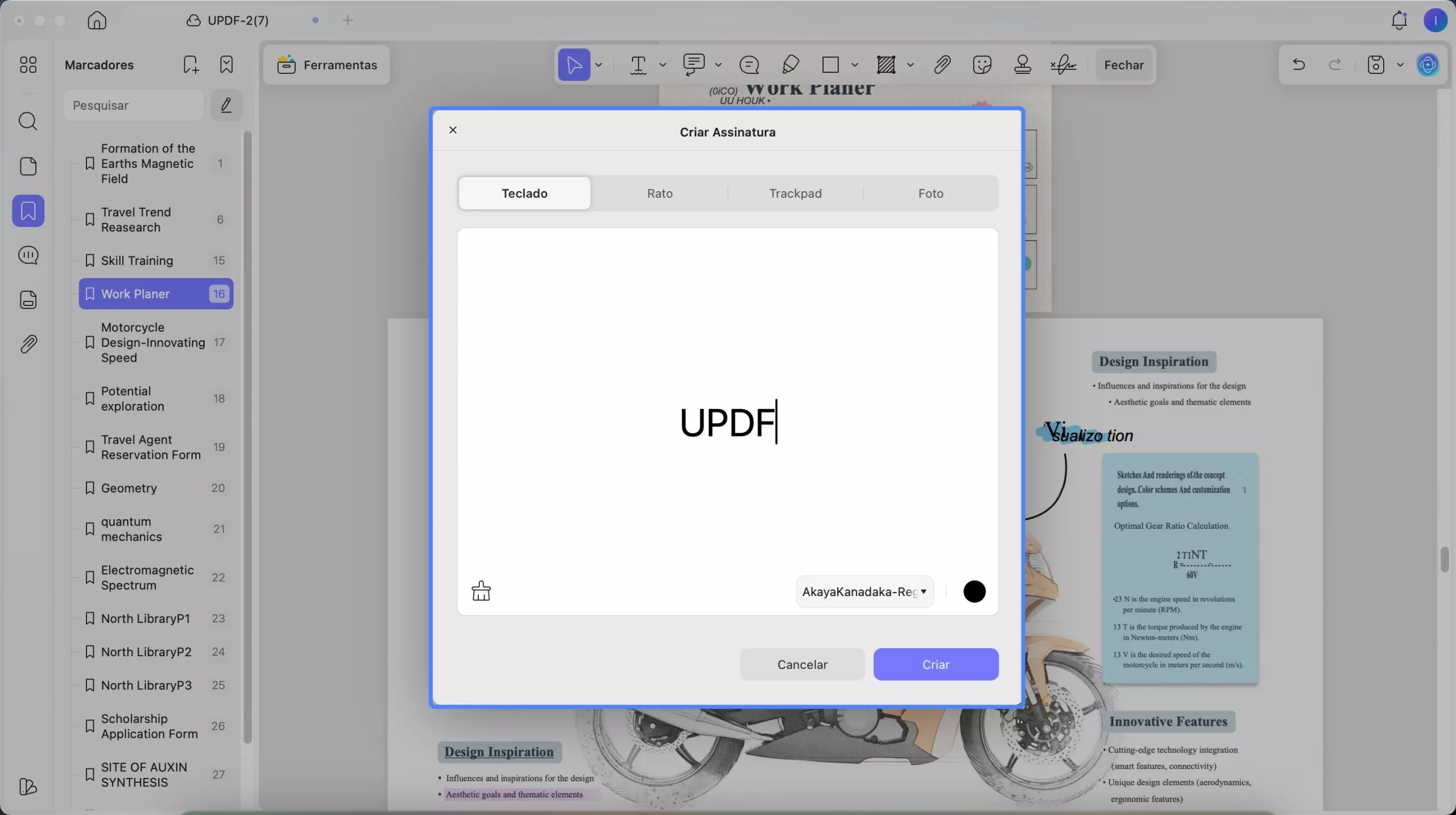Open user profile avatar
Viewport: 1456px width, 815px height.
pos(1435,20)
